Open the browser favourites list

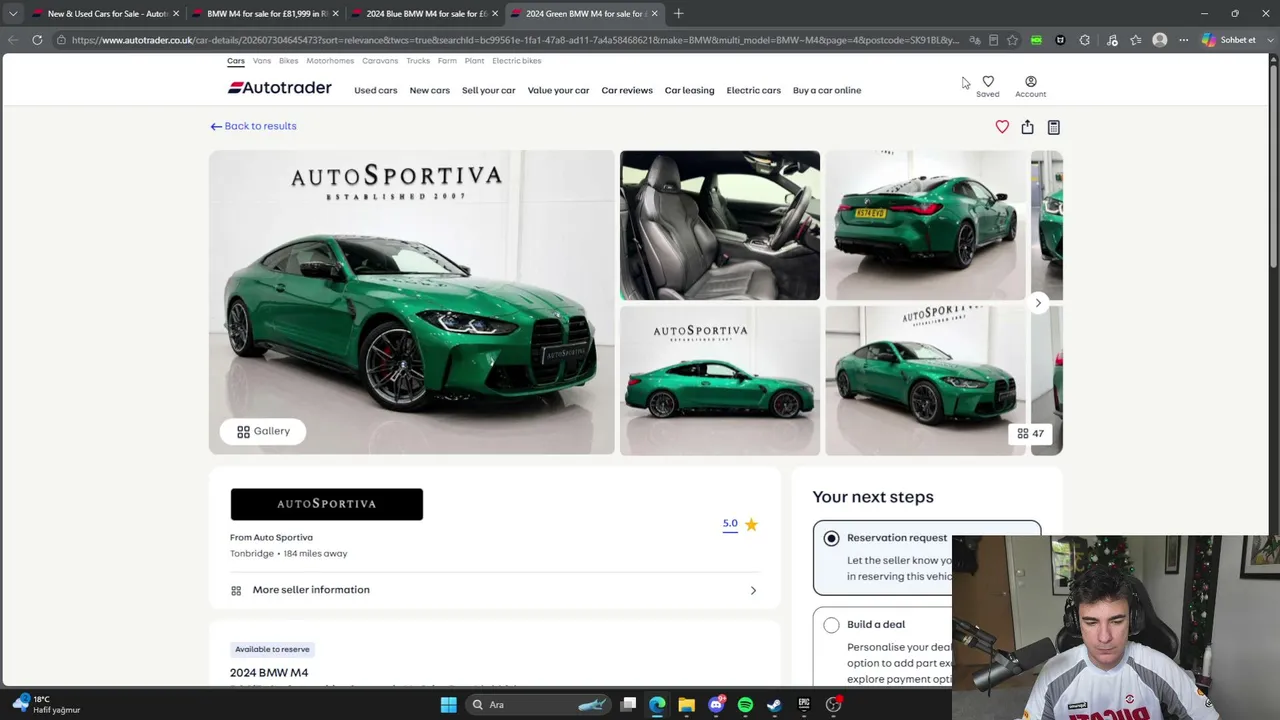point(1136,40)
